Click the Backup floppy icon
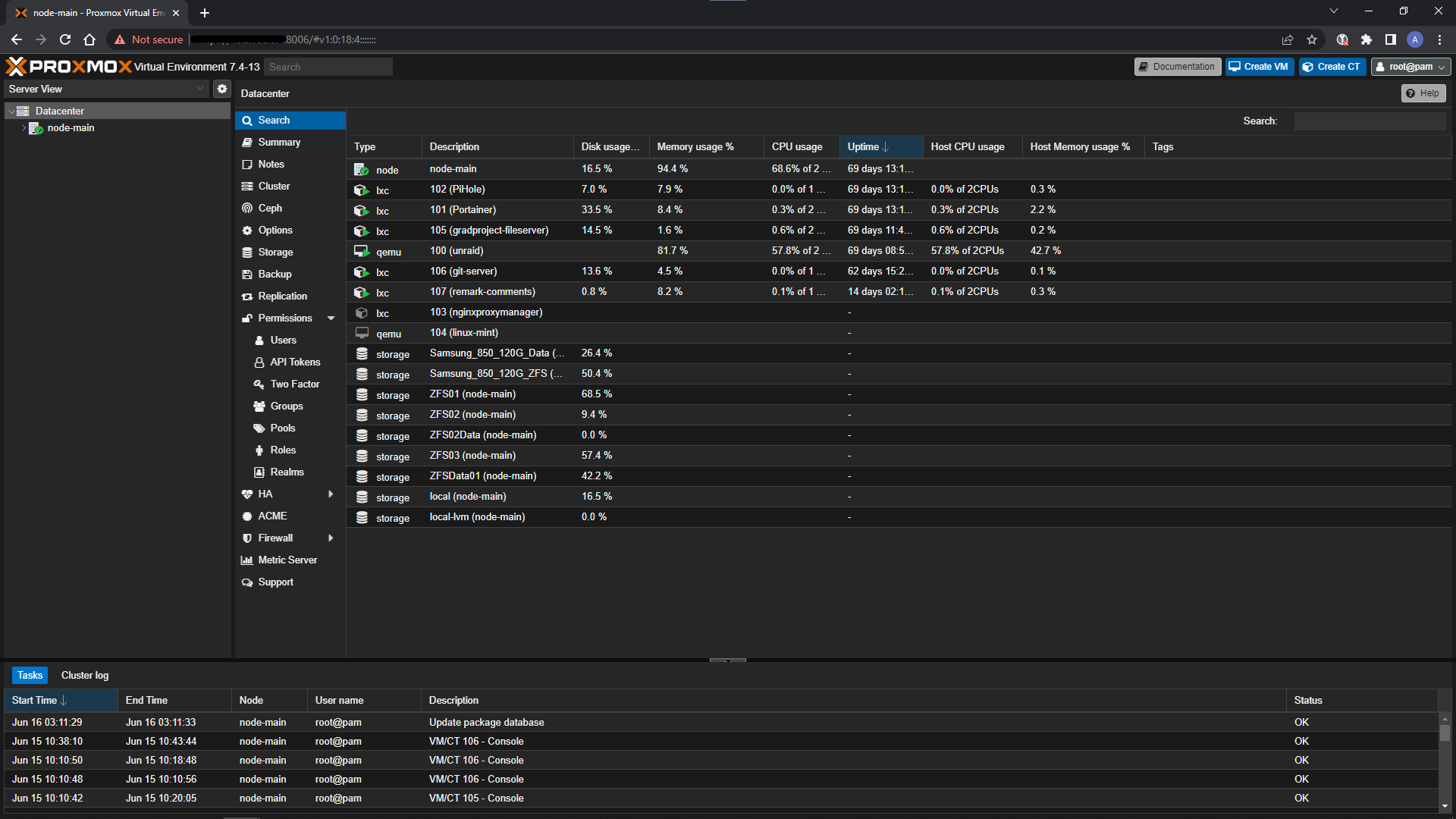 point(247,274)
